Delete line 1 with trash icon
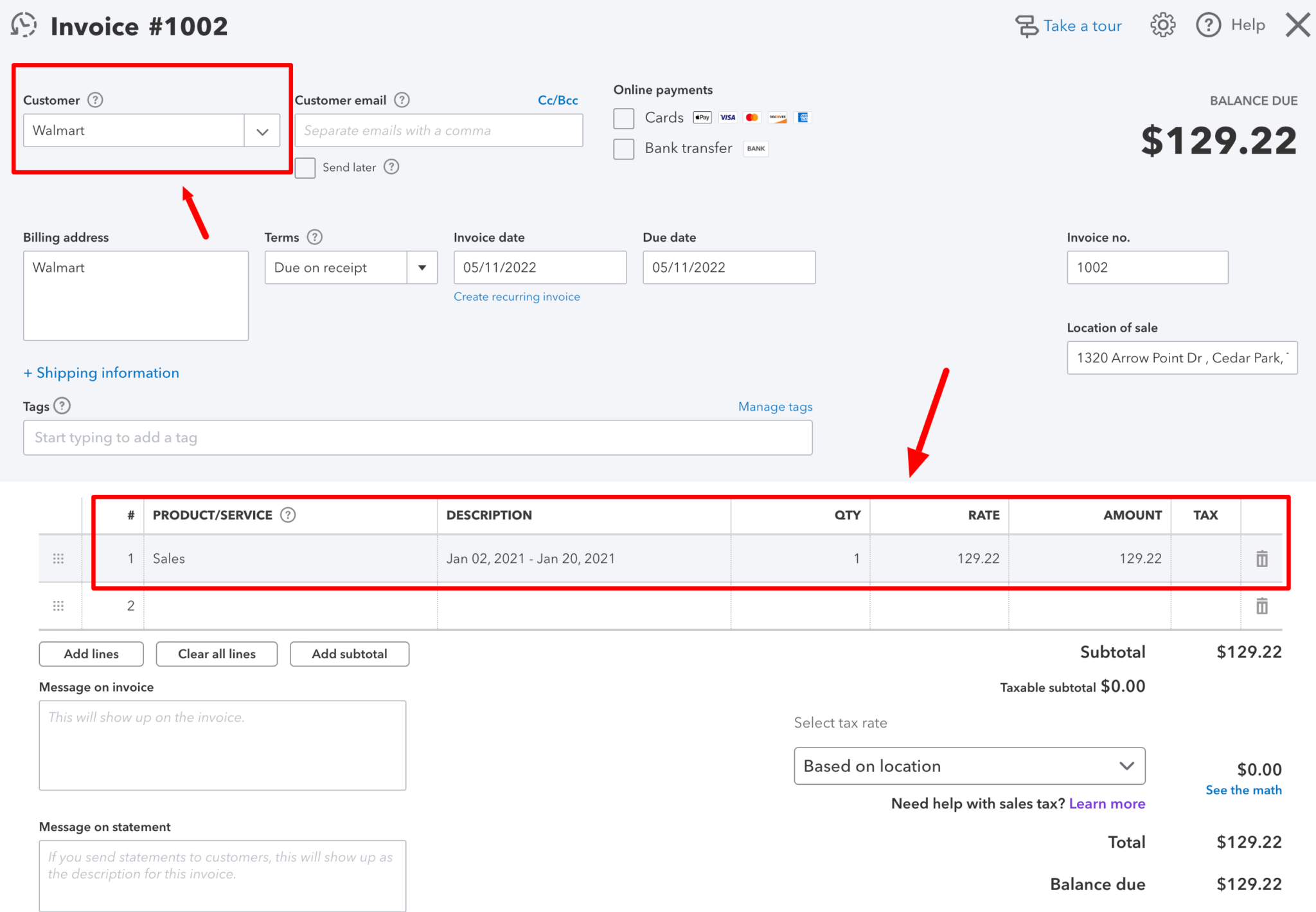The width and height of the screenshot is (1316, 912). point(1261,559)
